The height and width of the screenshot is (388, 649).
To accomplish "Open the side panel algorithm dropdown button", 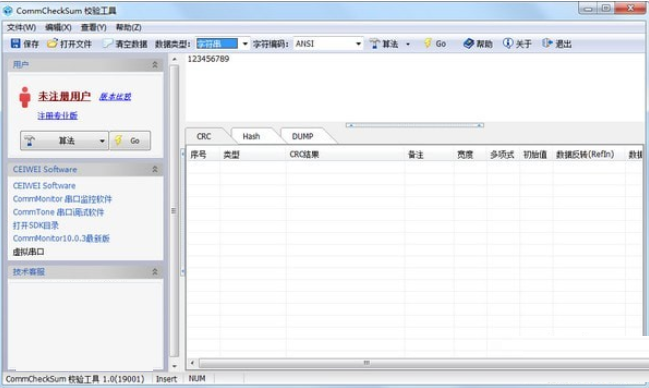I will [65, 141].
